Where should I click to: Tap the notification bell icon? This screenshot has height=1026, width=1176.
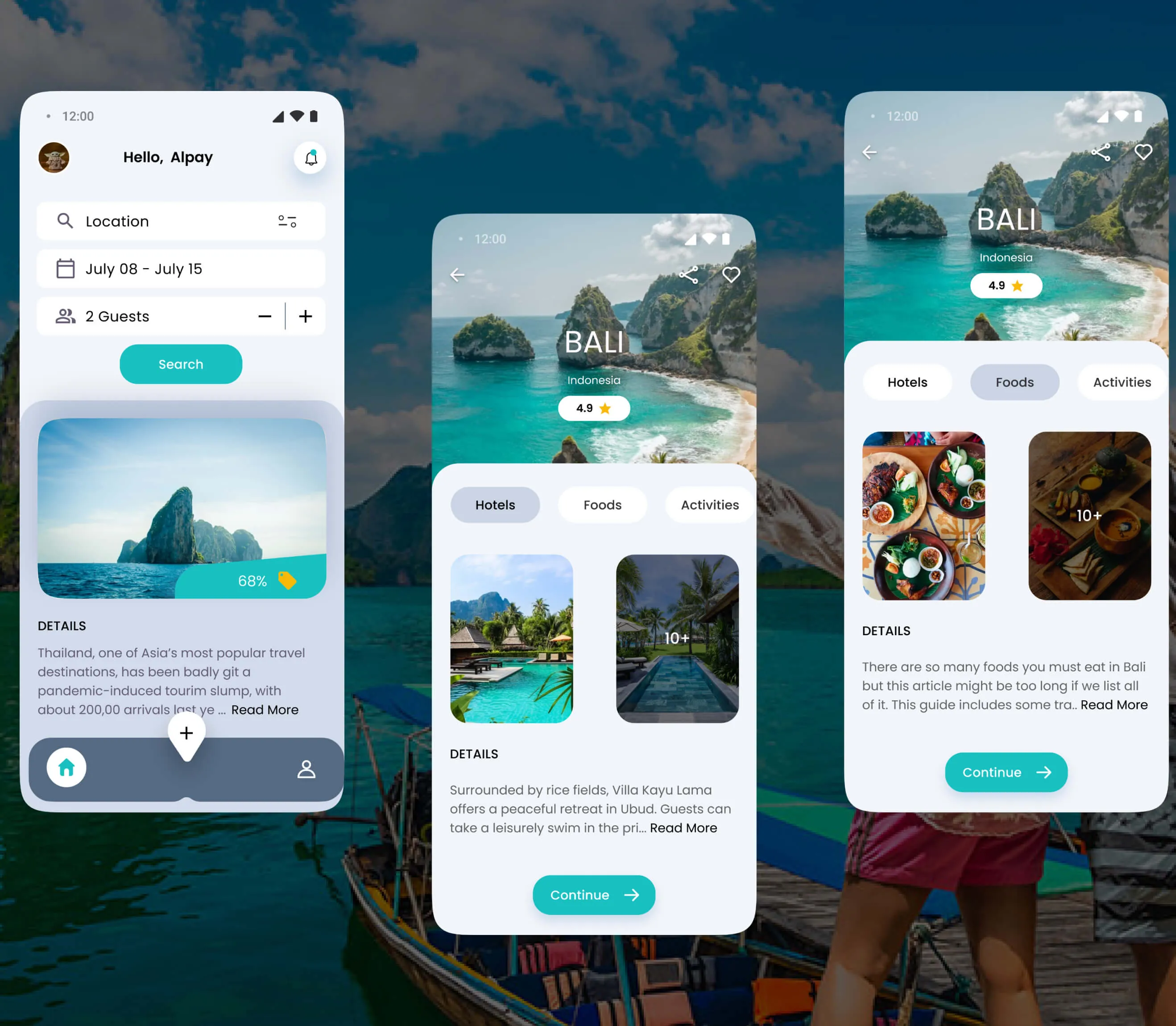coord(310,157)
